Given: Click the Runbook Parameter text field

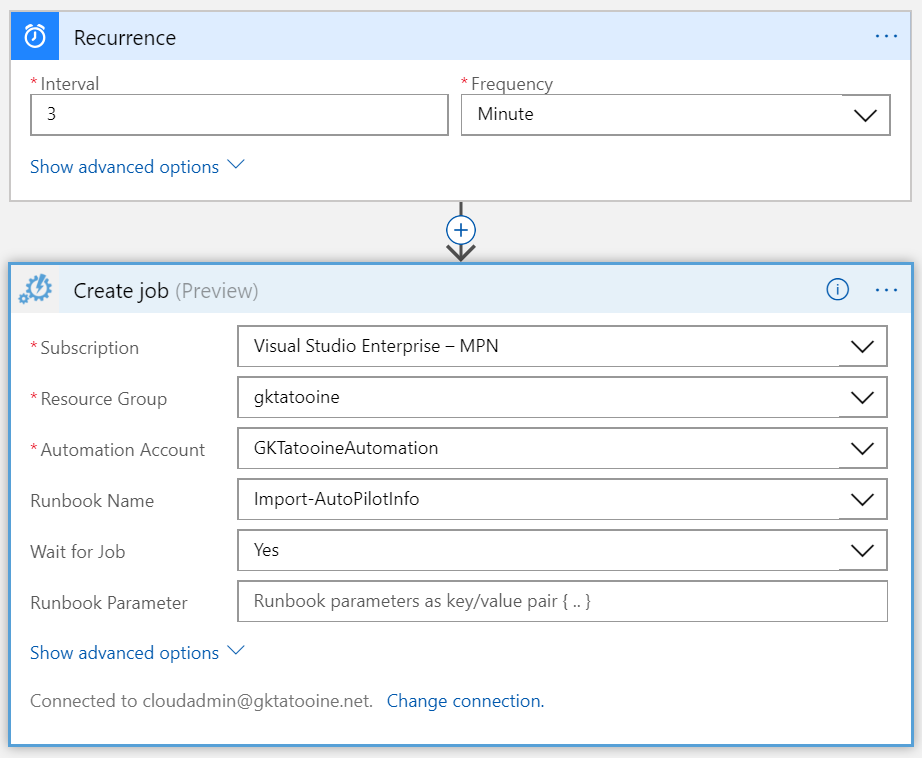Looking at the screenshot, I should click(x=562, y=602).
